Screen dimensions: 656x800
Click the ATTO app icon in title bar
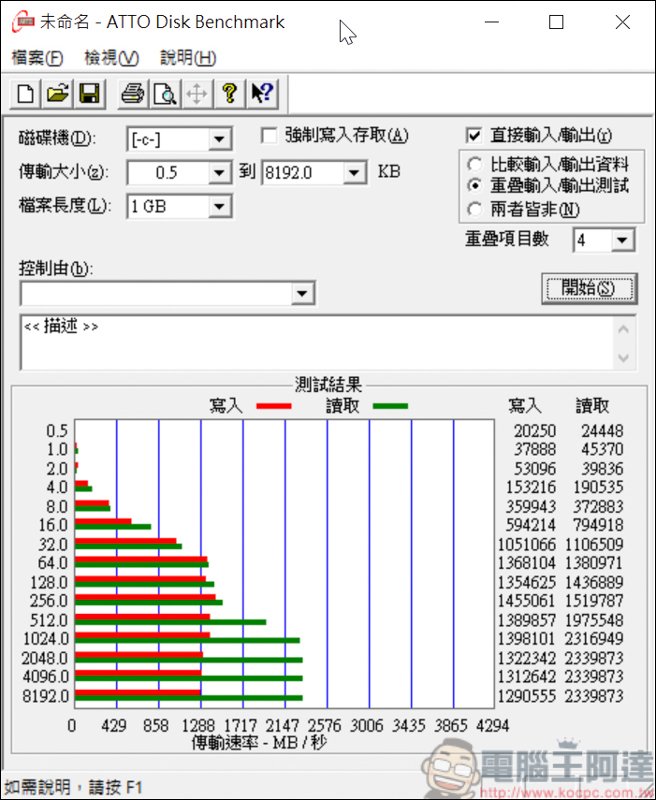click(x=22, y=23)
